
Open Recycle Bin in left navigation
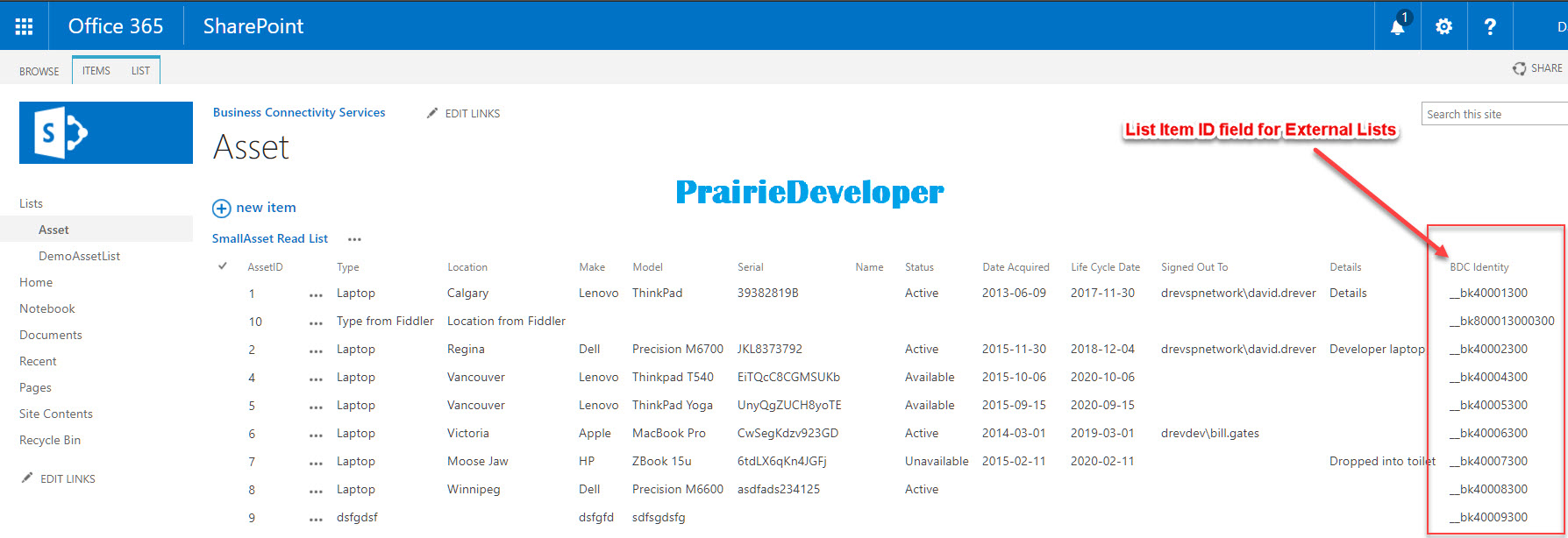click(50, 440)
